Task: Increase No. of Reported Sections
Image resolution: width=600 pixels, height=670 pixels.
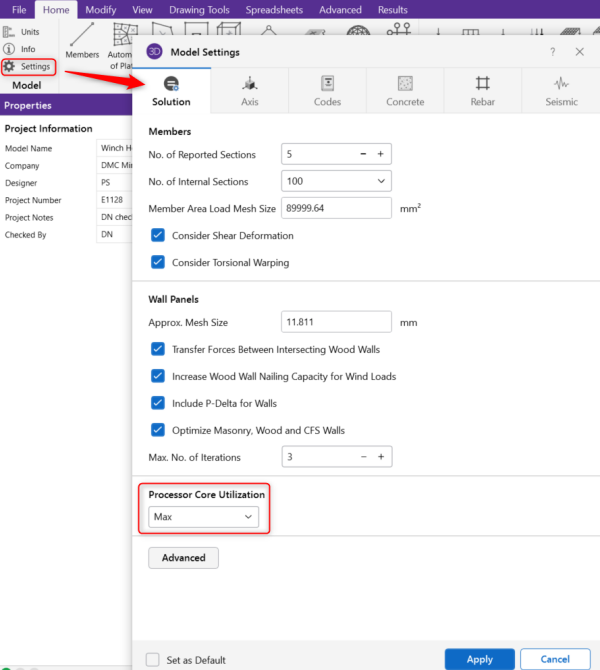Action: pos(380,154)
